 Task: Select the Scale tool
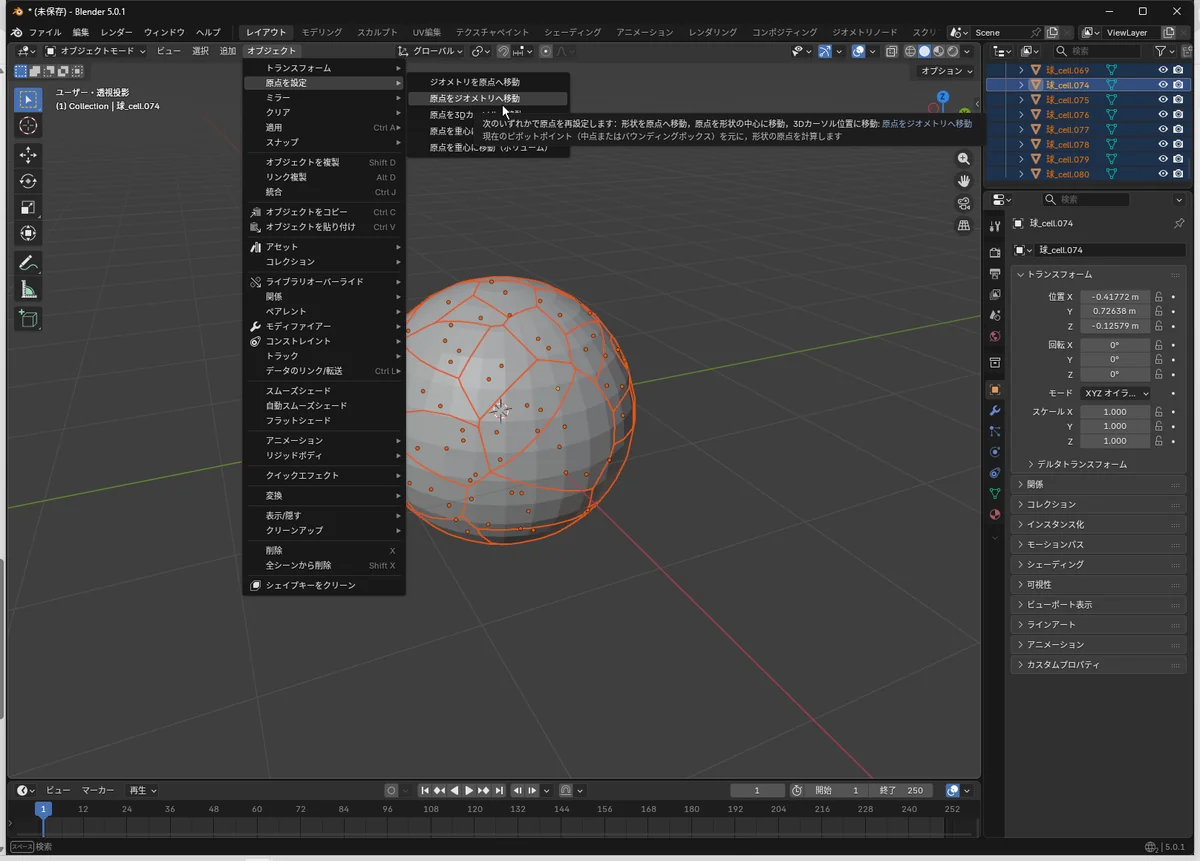28,208
